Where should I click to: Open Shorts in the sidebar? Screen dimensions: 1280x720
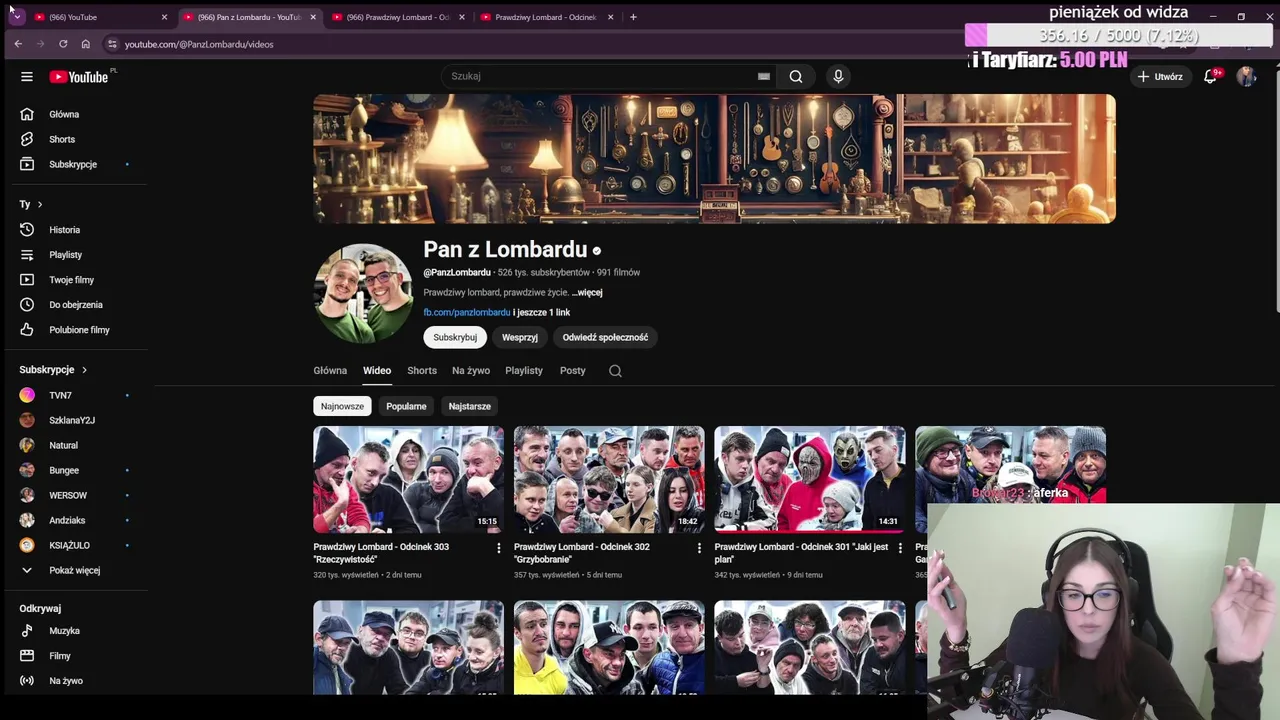pos(62,139)
